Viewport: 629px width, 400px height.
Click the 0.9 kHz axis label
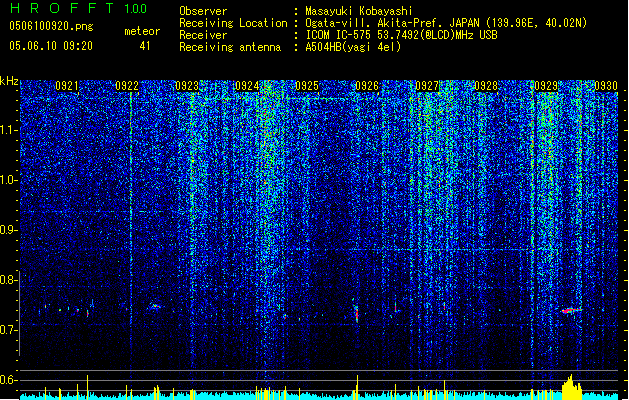click(9, 230)
